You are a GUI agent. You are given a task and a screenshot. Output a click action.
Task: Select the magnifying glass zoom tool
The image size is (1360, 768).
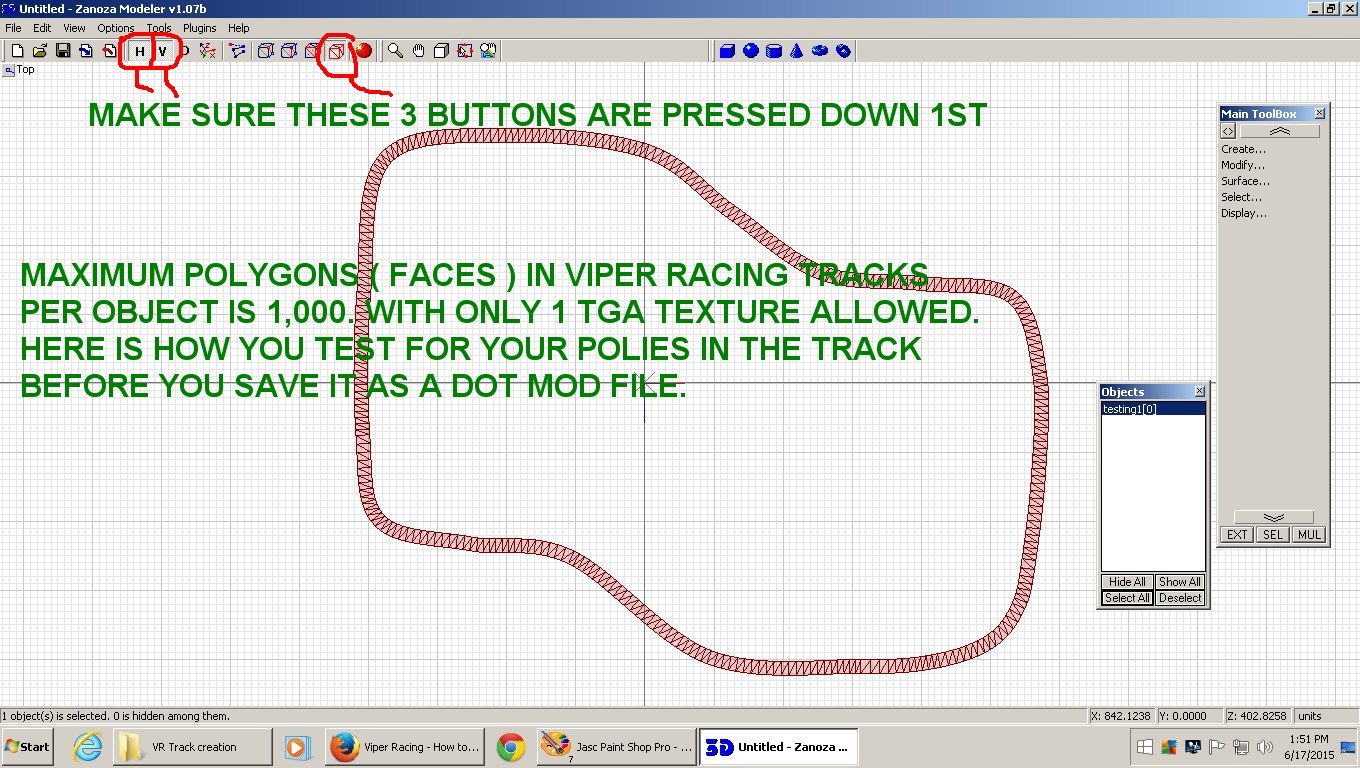(396, 50)
